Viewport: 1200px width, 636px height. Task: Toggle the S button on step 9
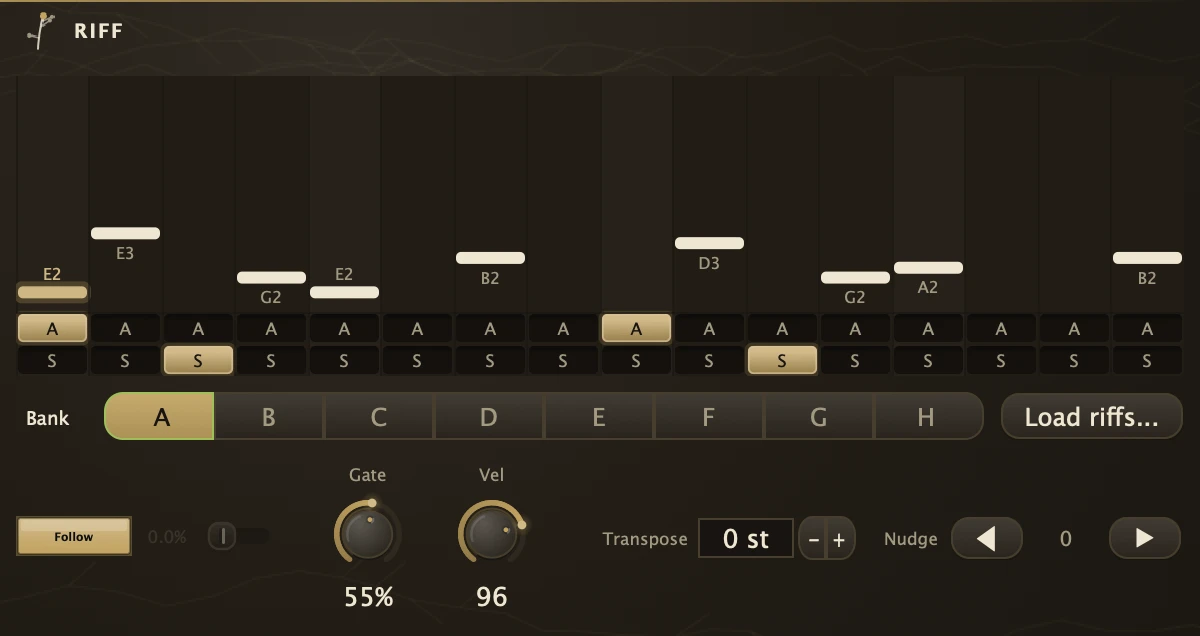click(636, 361)
